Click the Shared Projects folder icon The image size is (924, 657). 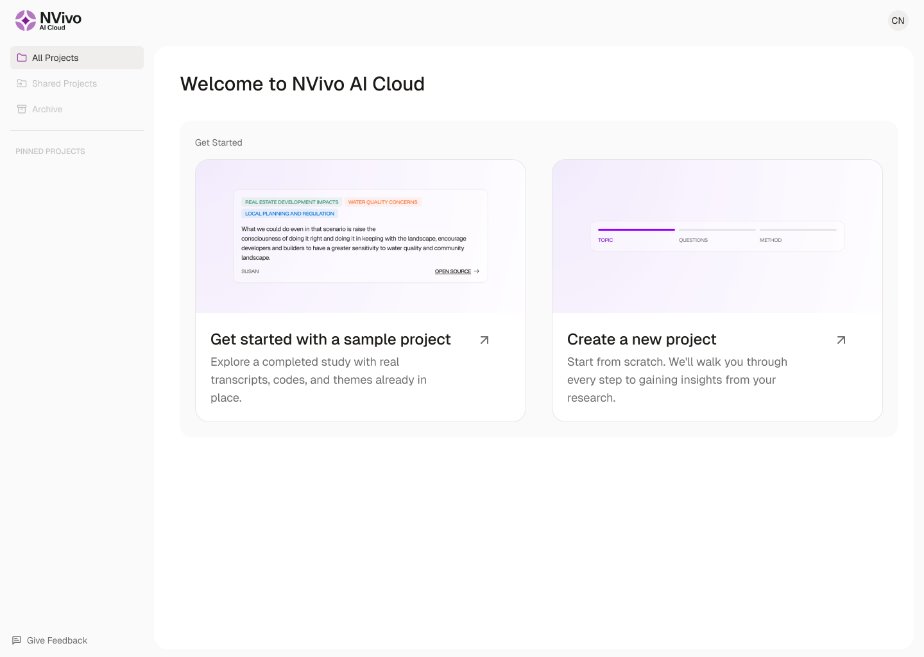tap(22, 84)
